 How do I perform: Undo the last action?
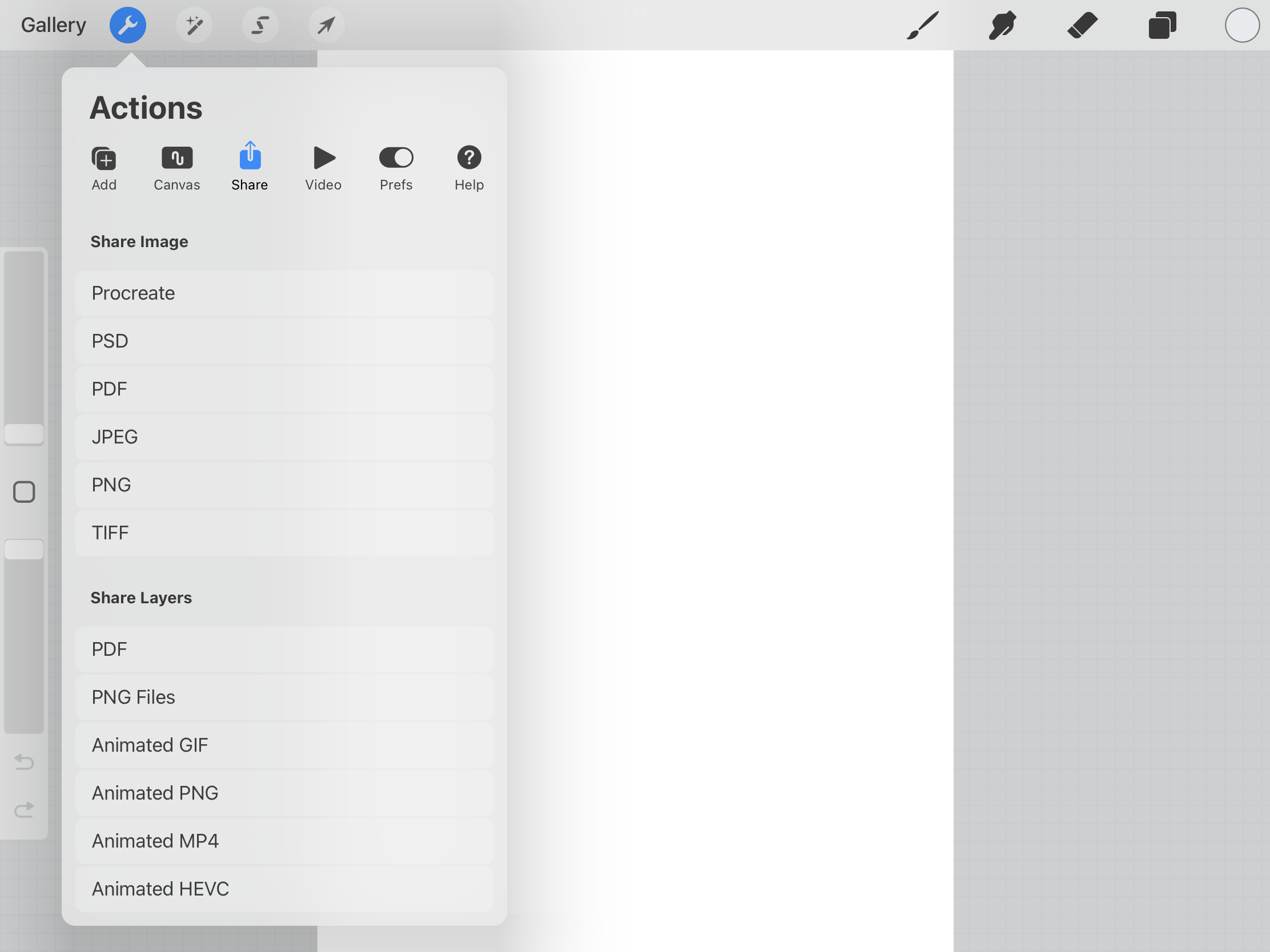[24, 761]
